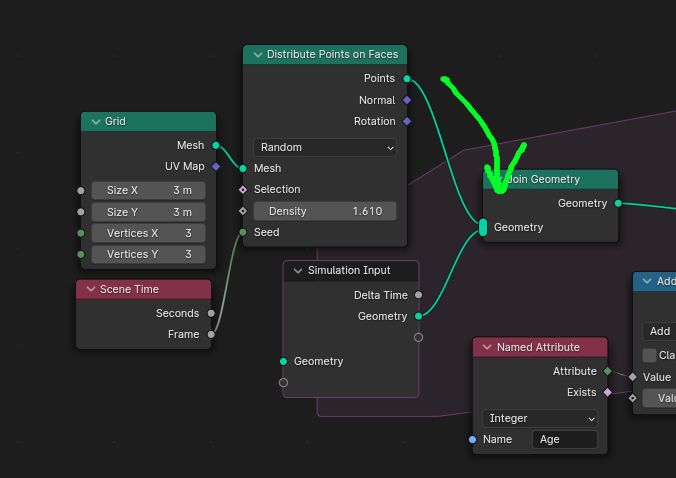Click the Vertices Y input socket
Screen dimensions: 676x478
click(81, 254)
